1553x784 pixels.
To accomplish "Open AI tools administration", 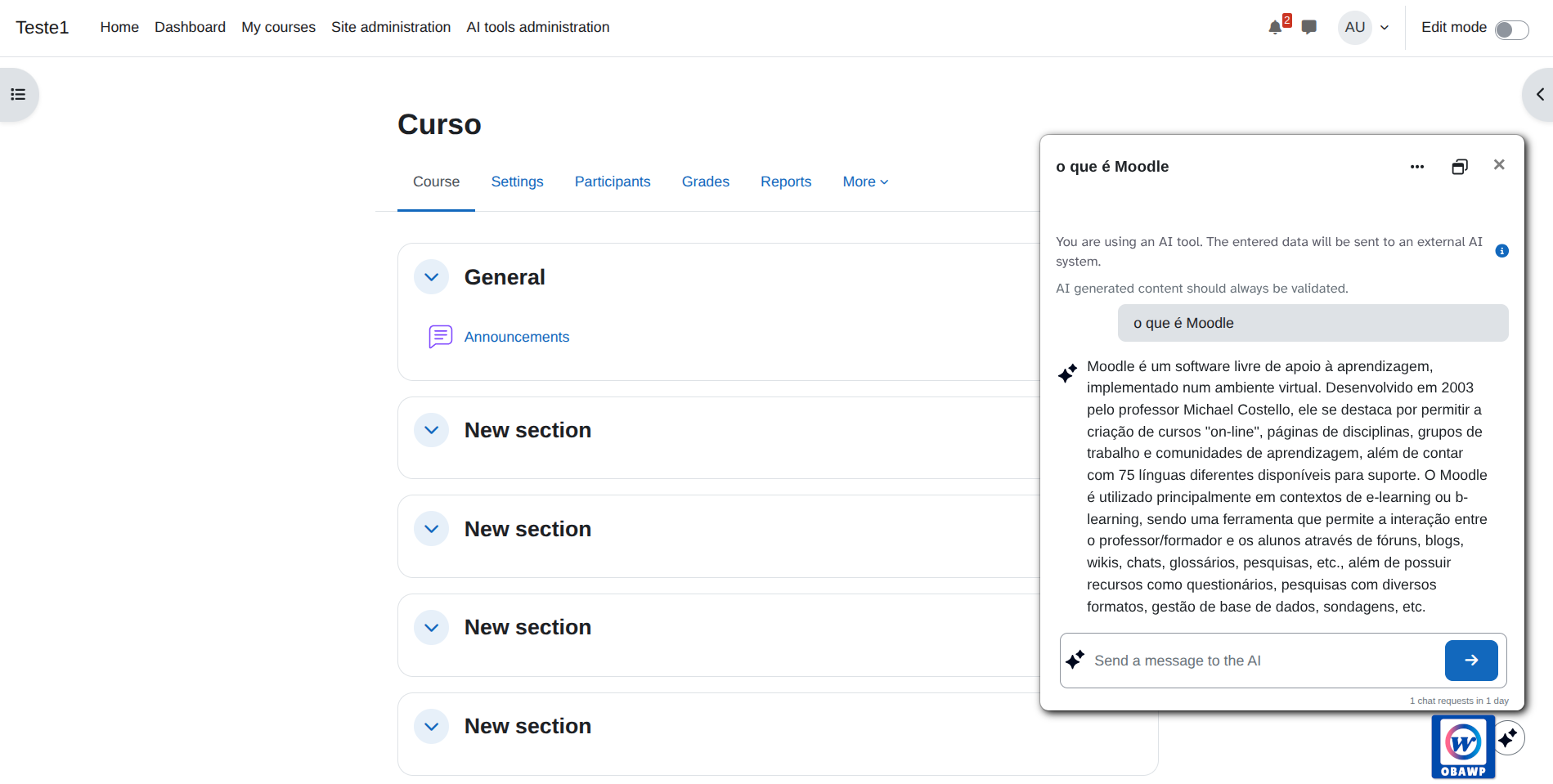I will click(x=538, y=27).
